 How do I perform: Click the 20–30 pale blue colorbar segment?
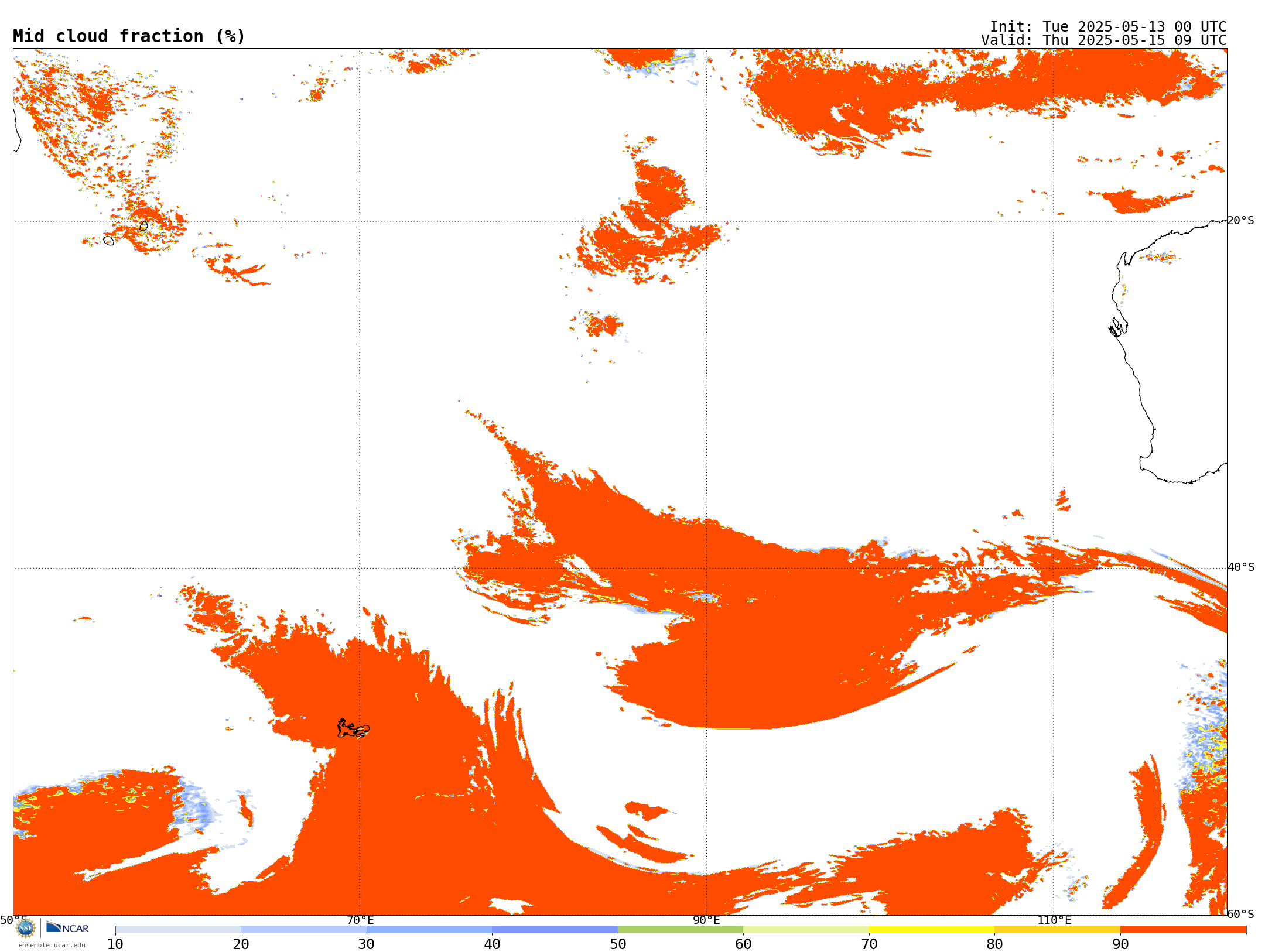coord(303,930)
